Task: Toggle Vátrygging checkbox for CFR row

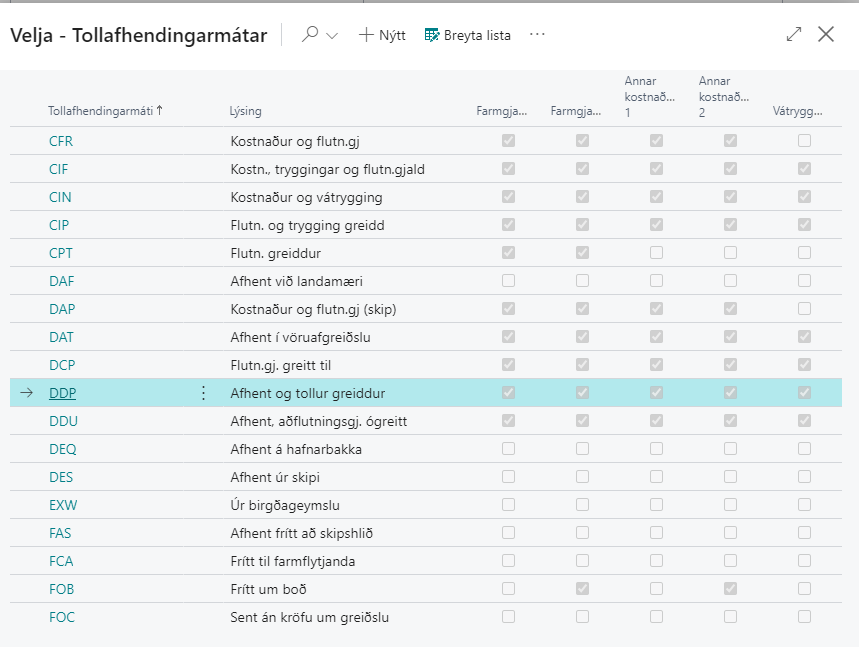Action: click(804, 141)
